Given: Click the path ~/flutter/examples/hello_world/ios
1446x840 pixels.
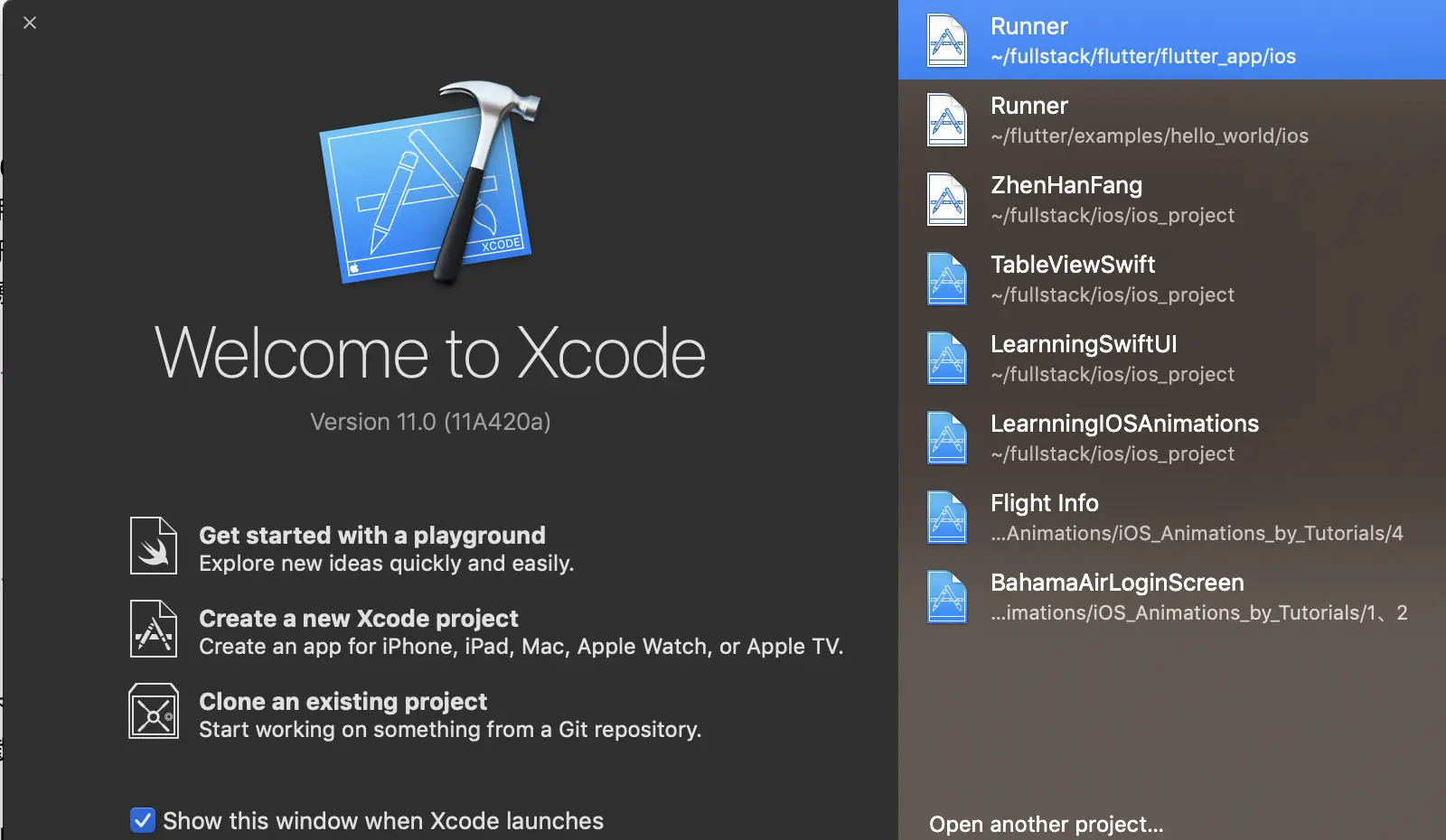Looking at the screenshot, I should click(x=1150, y=135).
